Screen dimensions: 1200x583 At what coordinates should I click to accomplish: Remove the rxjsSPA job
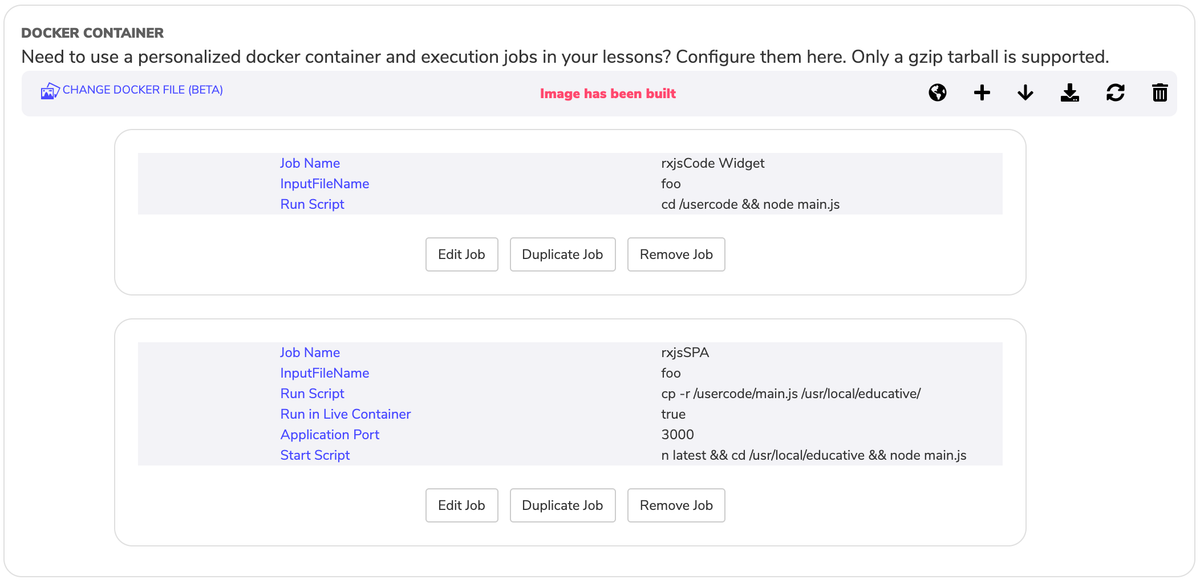coord(676,505)
